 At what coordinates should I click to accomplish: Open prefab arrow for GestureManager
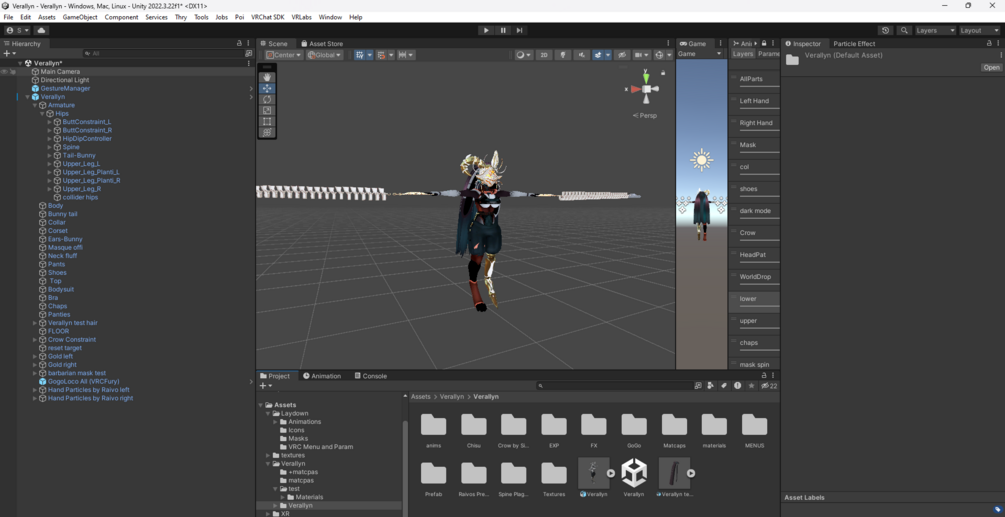(251, 88)
